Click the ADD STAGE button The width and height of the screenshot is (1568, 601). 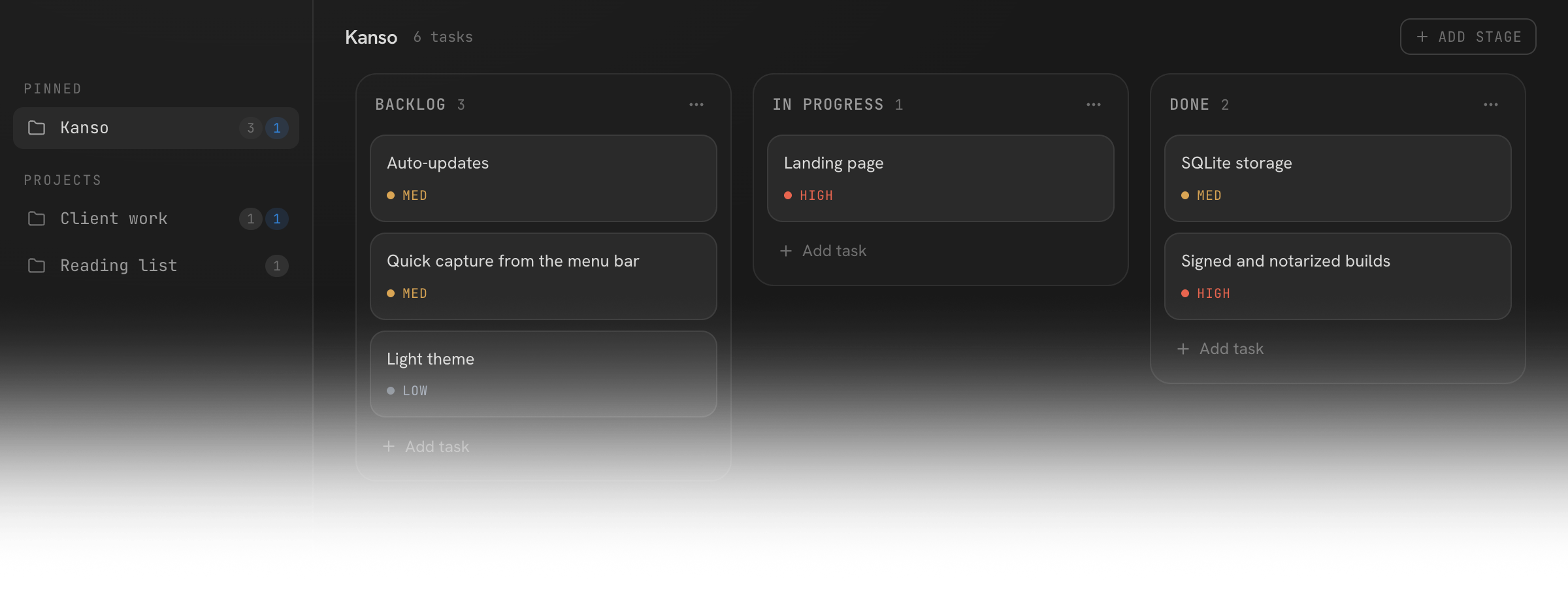pos(1468,37)
